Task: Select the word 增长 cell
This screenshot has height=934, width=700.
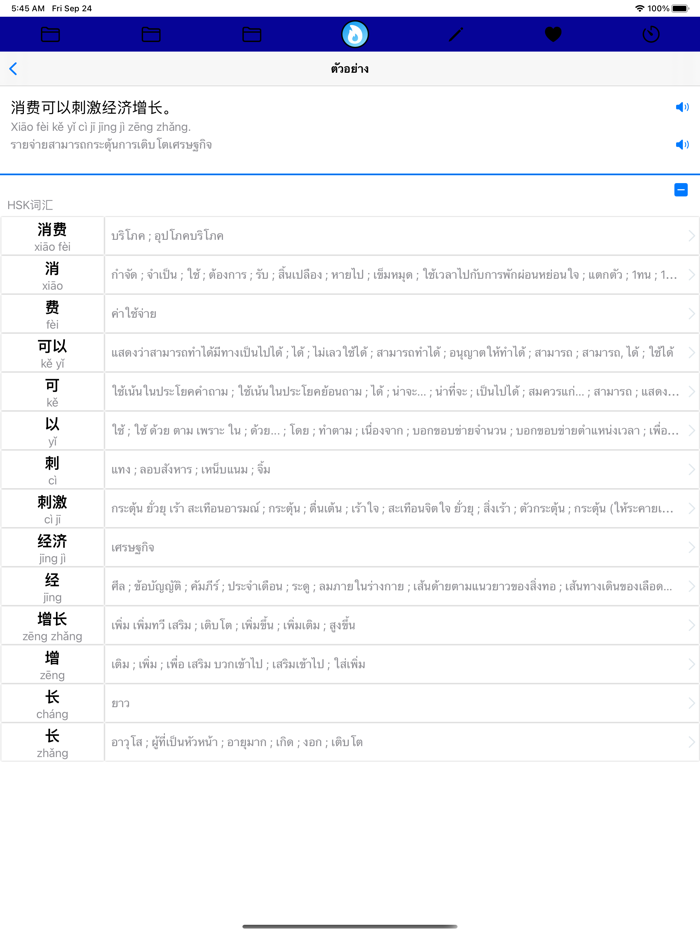Action: (x=52, y=625)
